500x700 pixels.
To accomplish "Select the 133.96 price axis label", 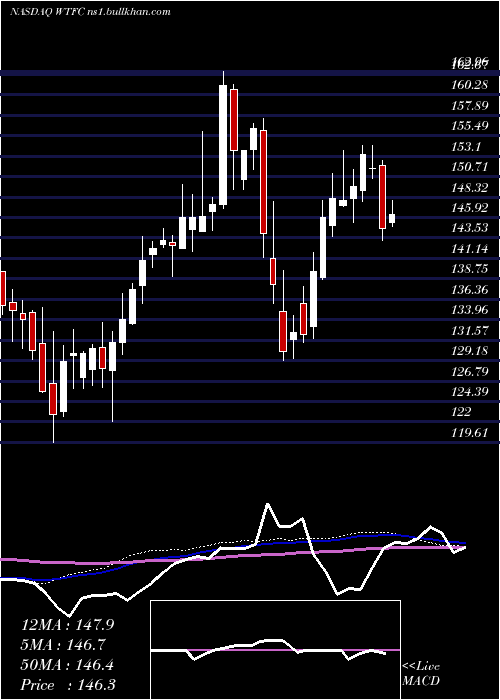I will click(470, 309).
